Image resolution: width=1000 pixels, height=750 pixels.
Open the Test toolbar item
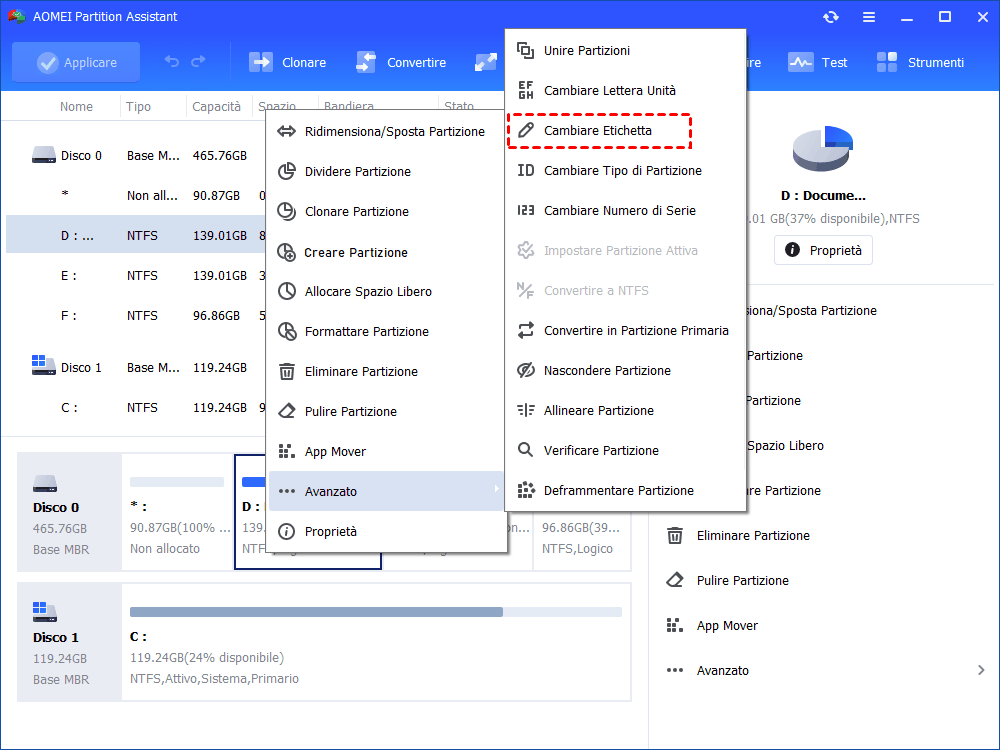[x=818, y=62]
